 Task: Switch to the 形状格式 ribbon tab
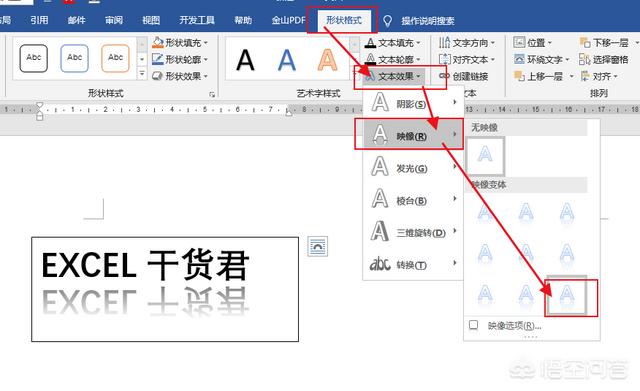344,20
